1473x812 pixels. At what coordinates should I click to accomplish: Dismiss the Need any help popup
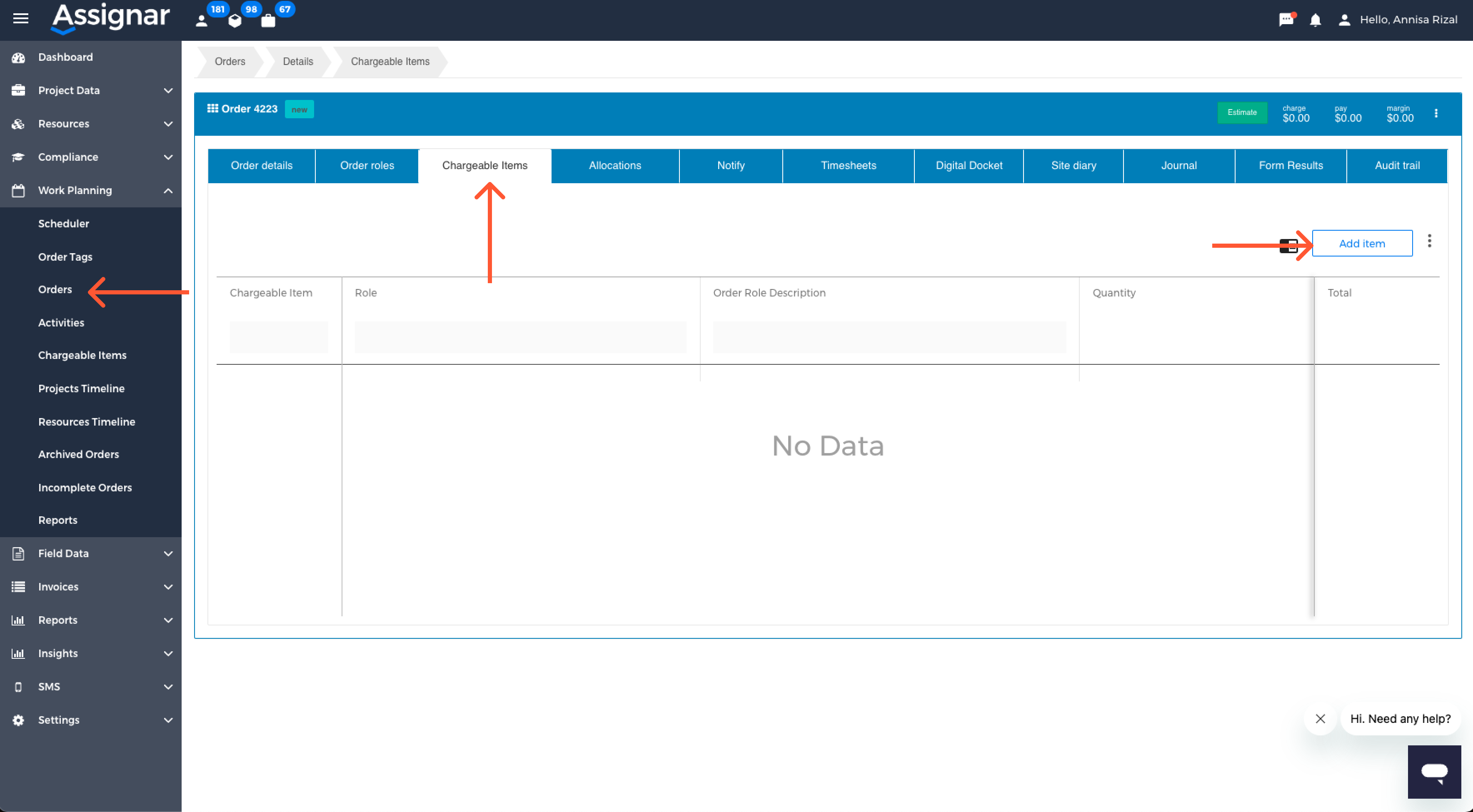pos(1320,718)
